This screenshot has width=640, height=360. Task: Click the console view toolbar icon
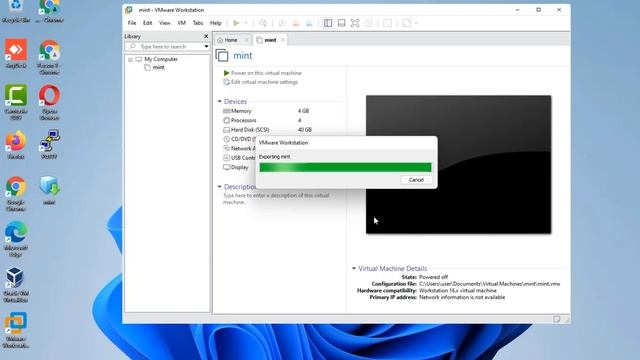point(387,23)
